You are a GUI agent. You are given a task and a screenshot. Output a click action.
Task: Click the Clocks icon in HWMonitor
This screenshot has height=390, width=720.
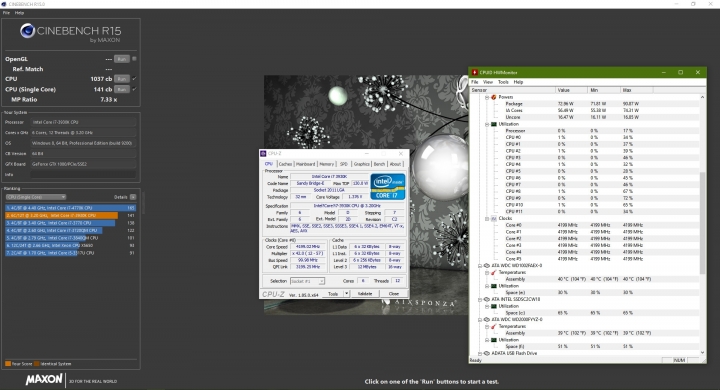pyautogui.click(x=494, y=219)
